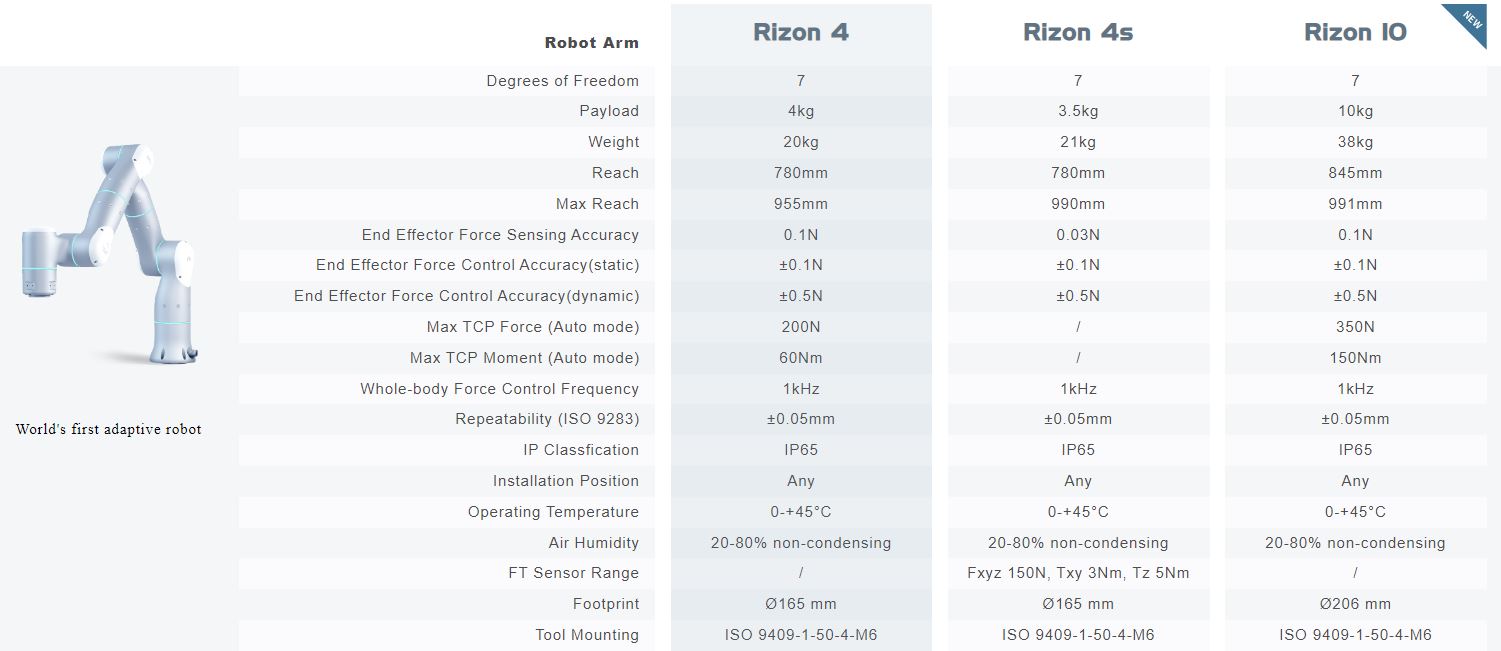
Task: Click the End Effector Force Sensing Accuracy label
Action: coord(500,235)
